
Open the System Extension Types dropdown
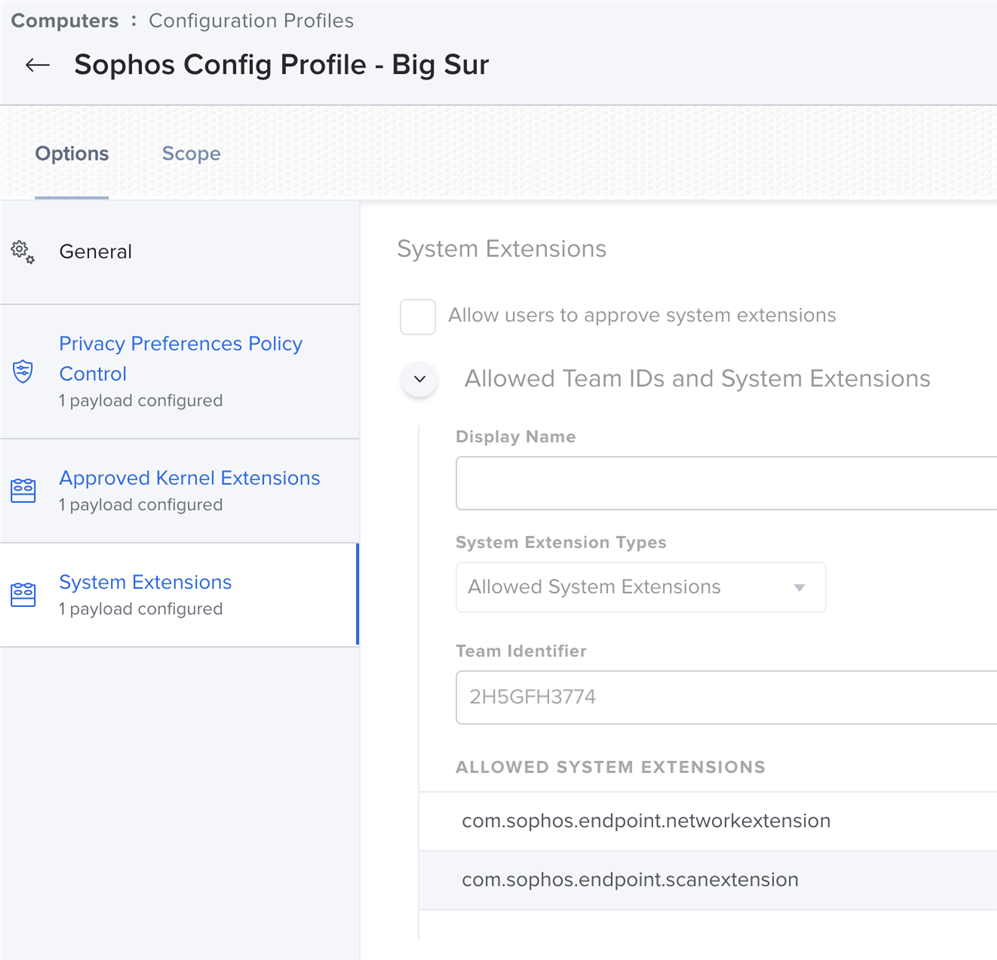[x=641, y=587]
